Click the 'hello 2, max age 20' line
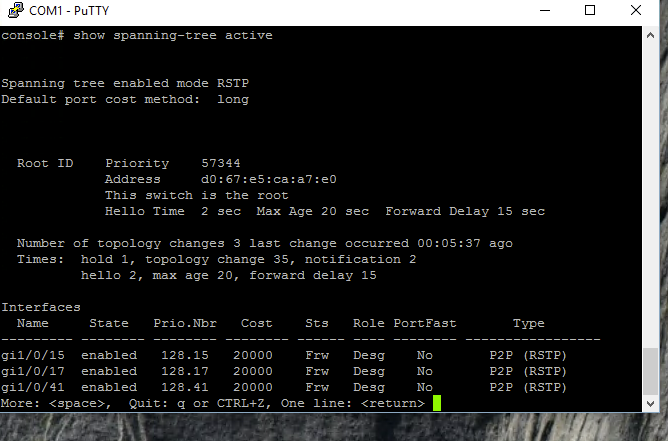Image resolution: width=668 pixels, height=441 pixels. point(228,276)
